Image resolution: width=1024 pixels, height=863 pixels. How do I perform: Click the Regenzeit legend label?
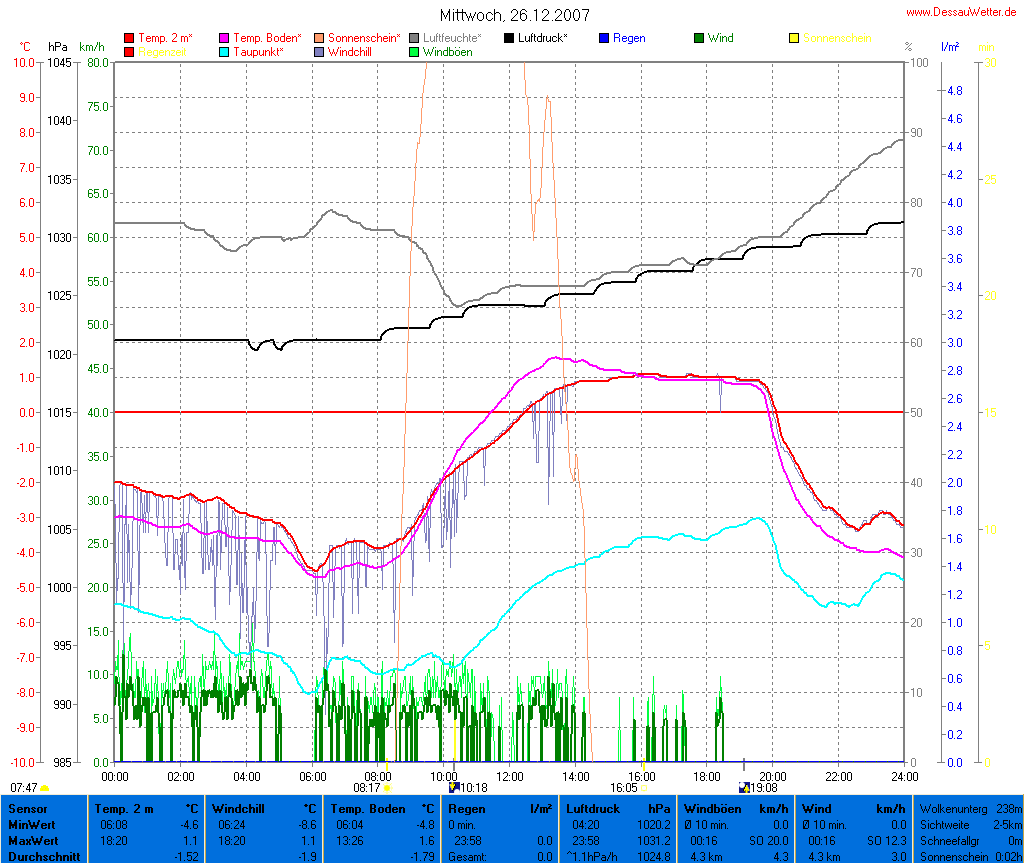[165, 52]
